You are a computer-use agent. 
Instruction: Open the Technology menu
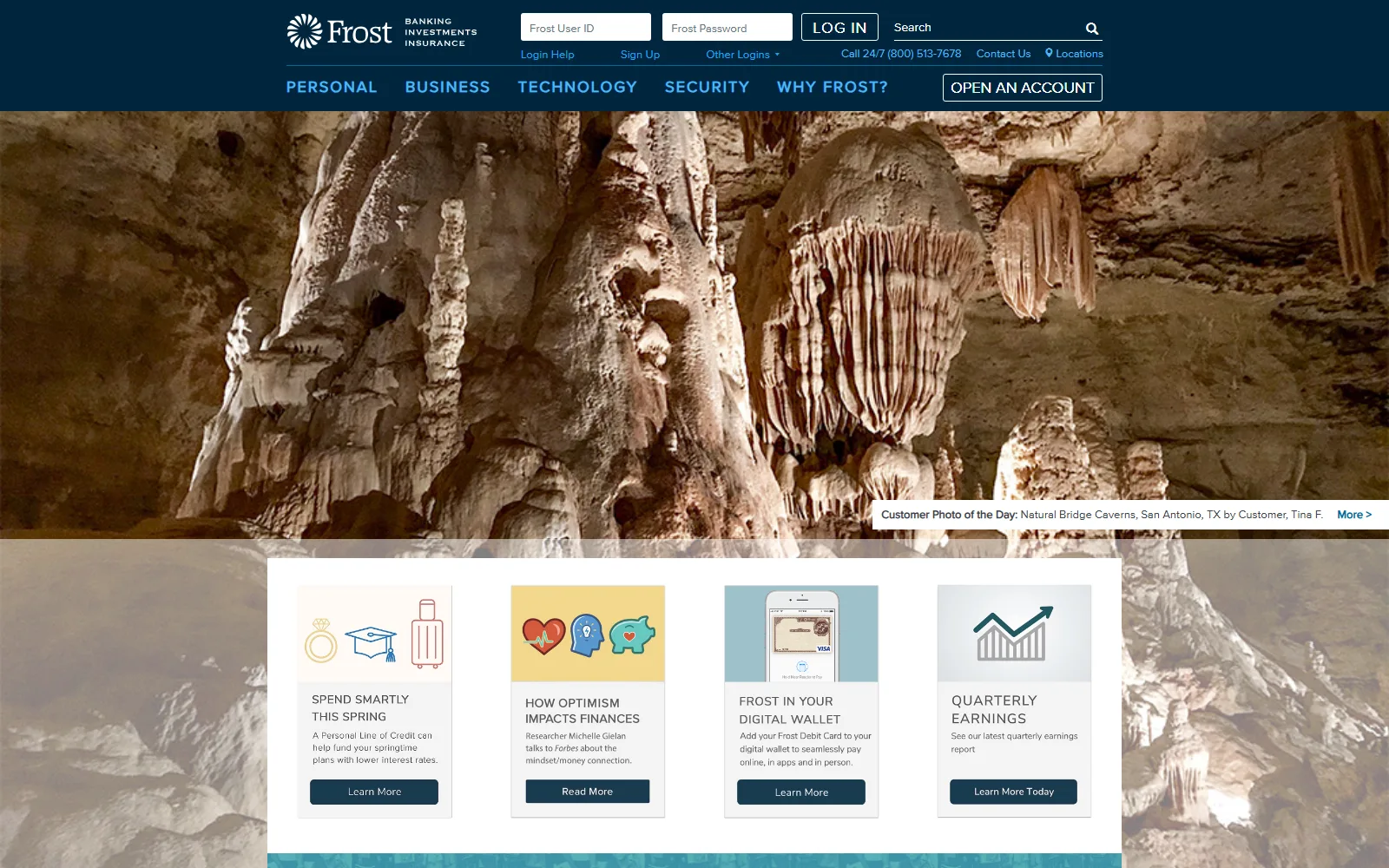(x=577, y=87)
